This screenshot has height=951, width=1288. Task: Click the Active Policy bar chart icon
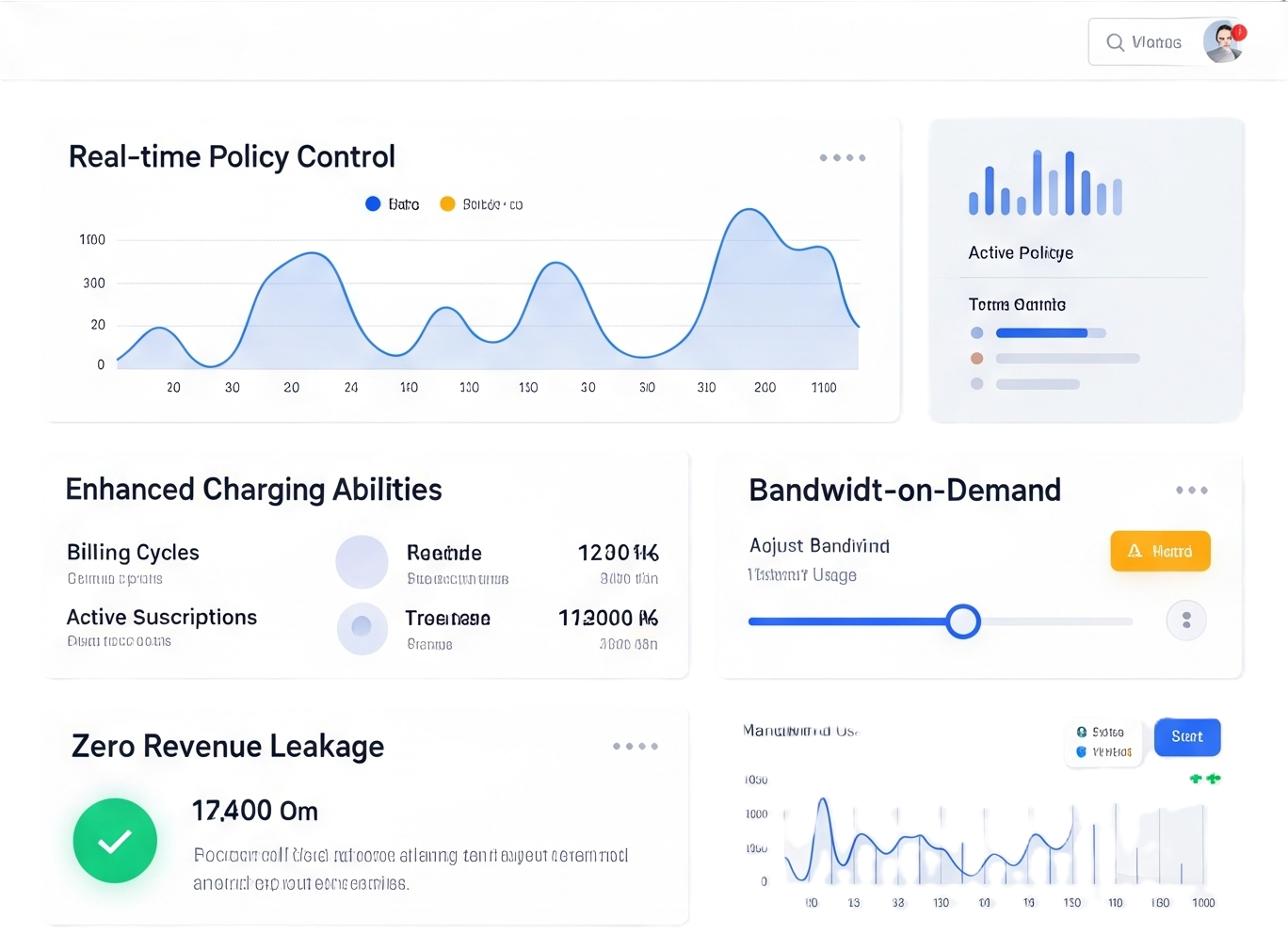tap(1045, 184)
